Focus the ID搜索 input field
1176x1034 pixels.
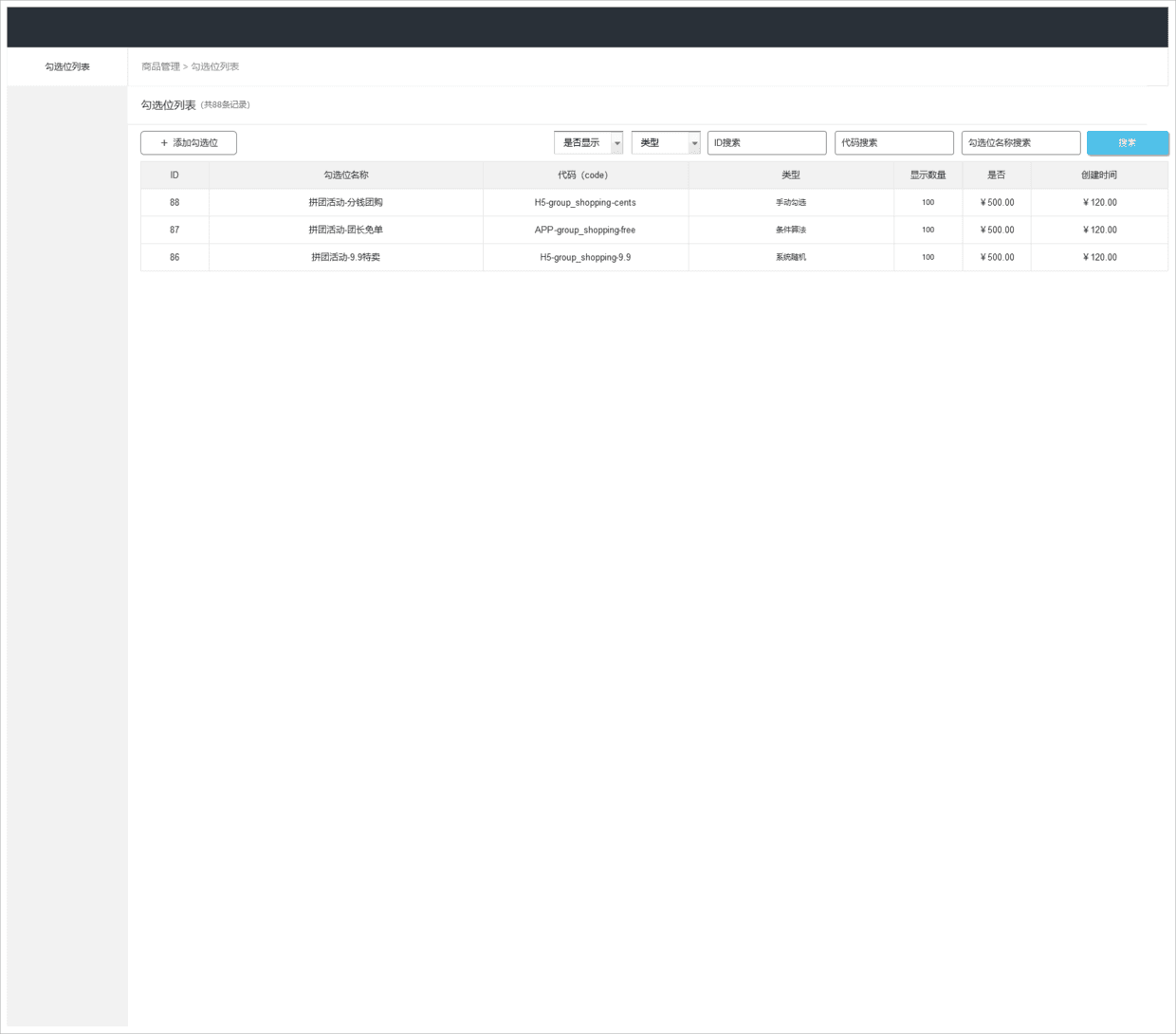coord(766,142)
